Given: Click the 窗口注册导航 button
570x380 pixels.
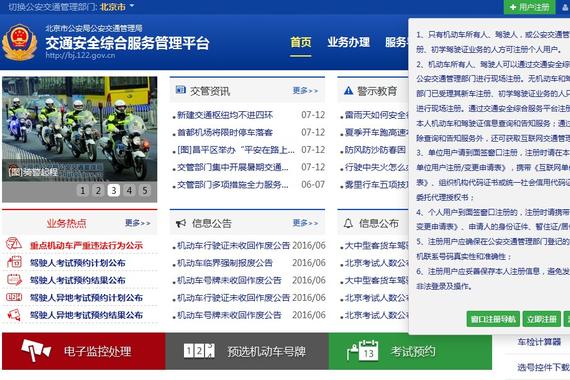Looking at the screenshot, I should [x=493, y=319].
